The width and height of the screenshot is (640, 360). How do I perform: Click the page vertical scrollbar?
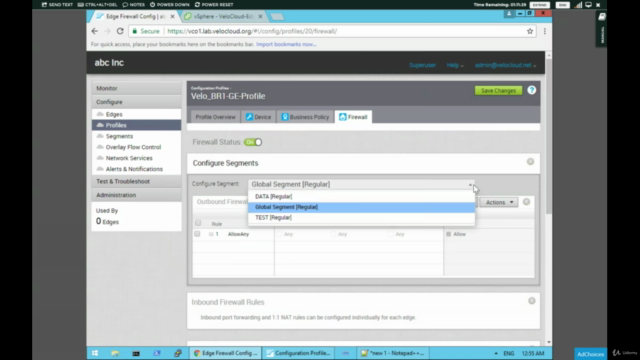click(x=549, y=136)
